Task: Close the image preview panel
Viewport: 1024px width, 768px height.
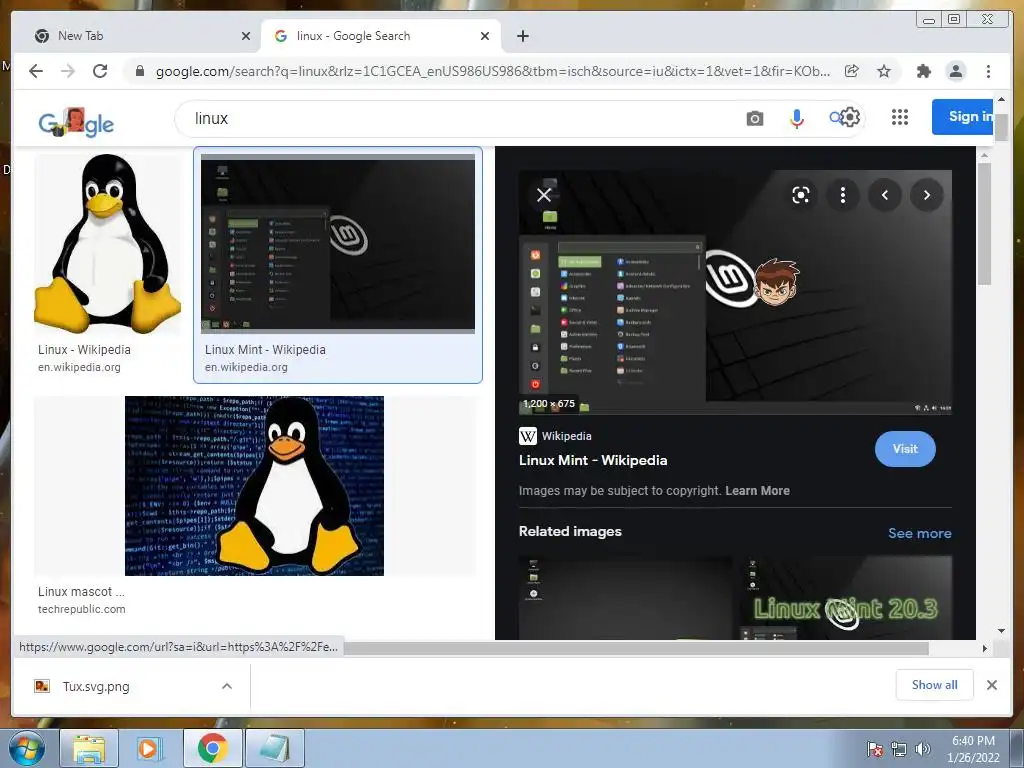Action: coord(543,195)
